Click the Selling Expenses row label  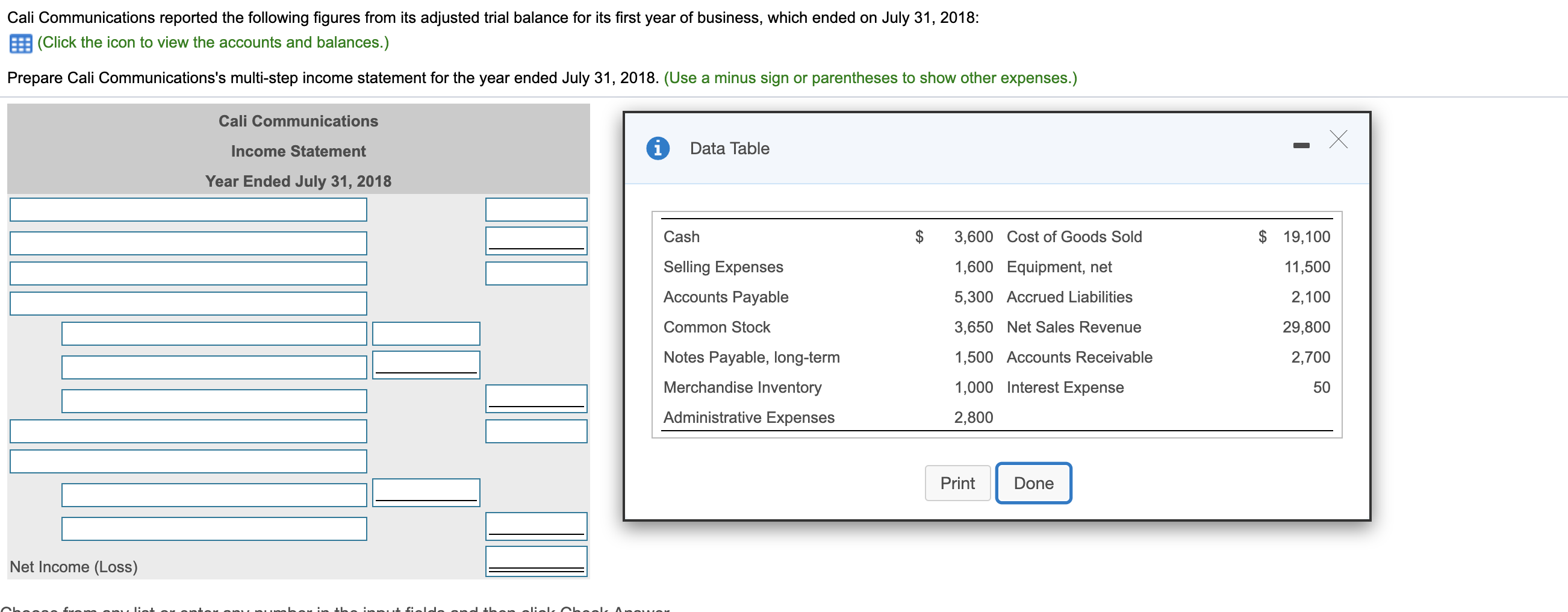tap(723, 267)
